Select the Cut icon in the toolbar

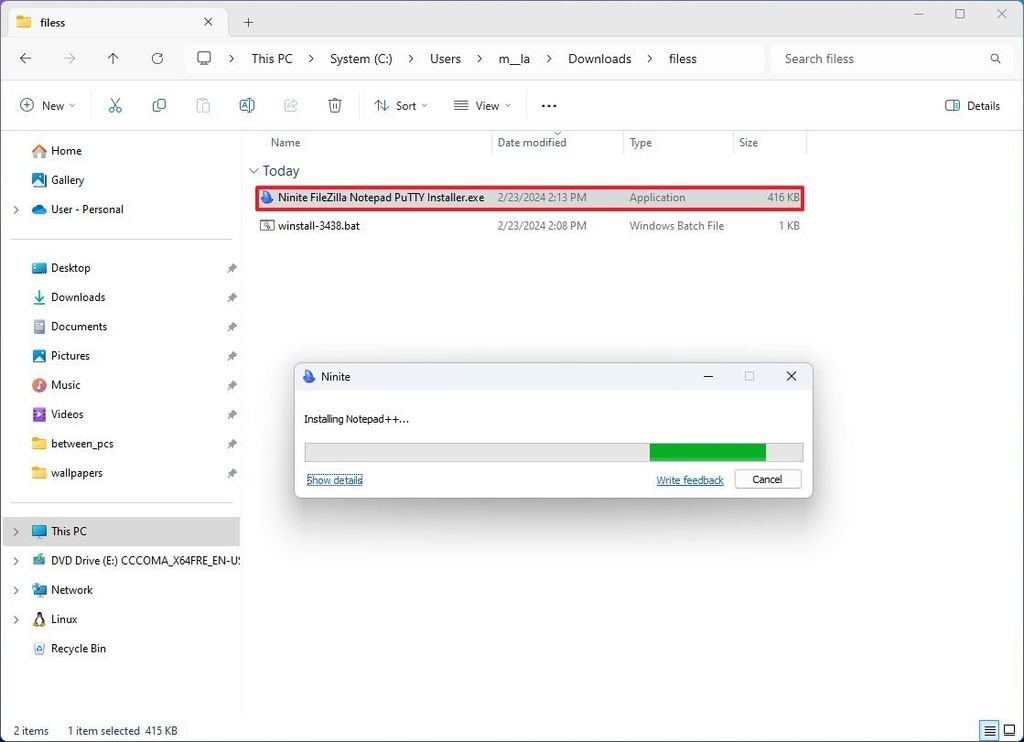click(115, 105)
